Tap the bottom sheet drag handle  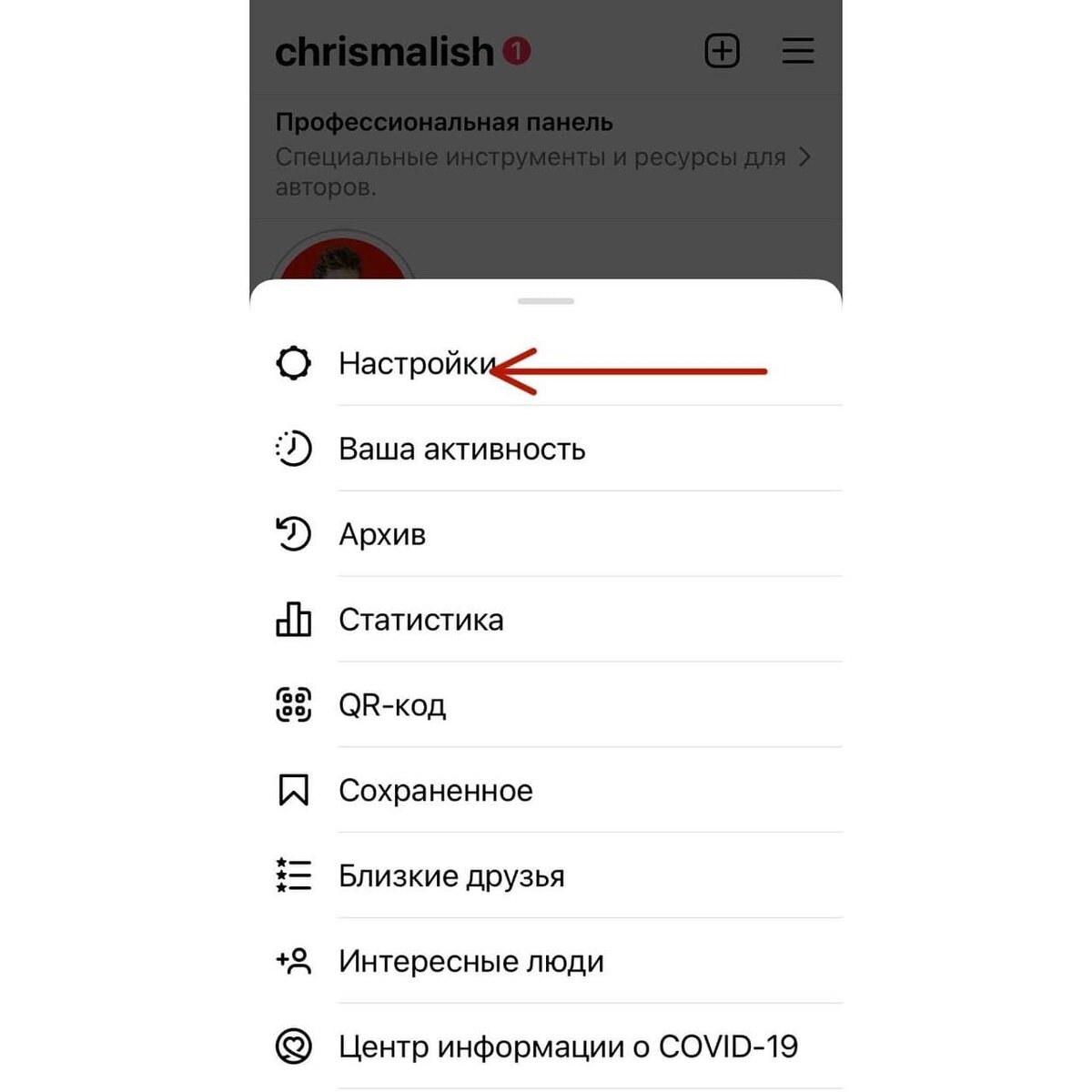tap(546, 301)
